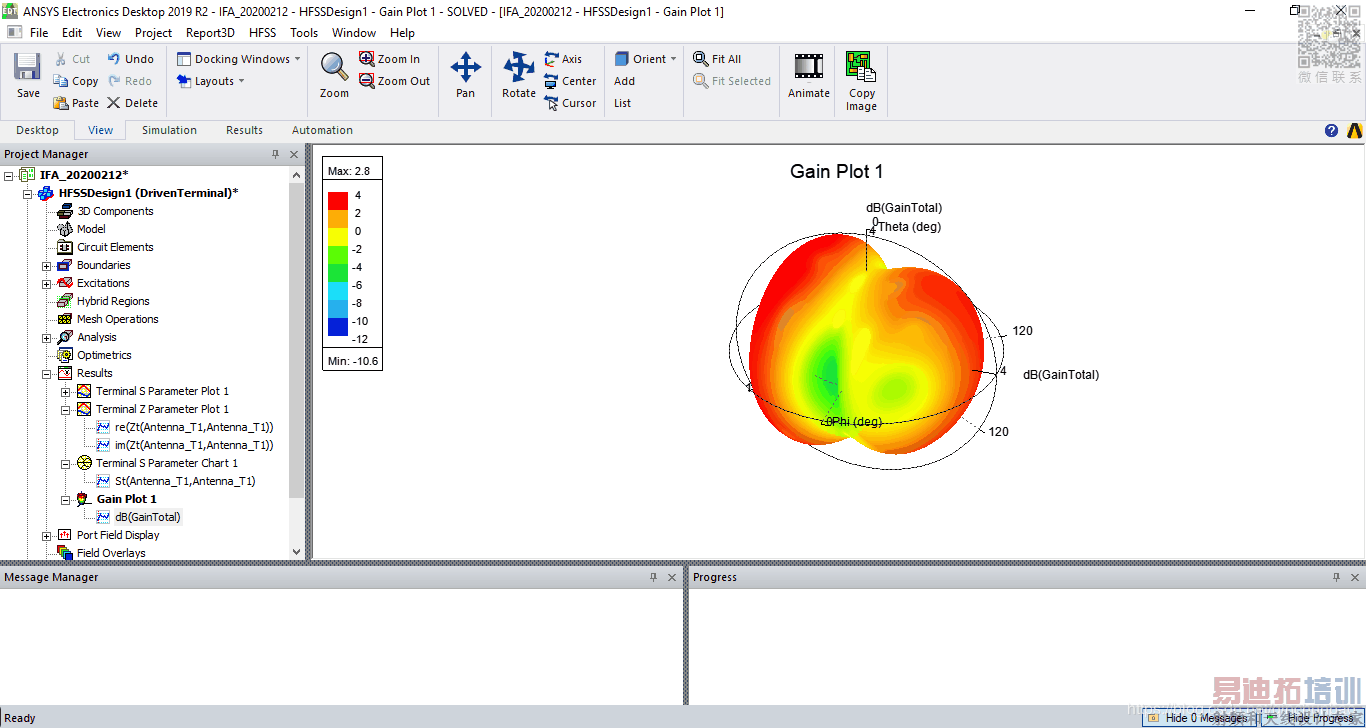Open help via the blue question mark icon

coord(1331,130)
